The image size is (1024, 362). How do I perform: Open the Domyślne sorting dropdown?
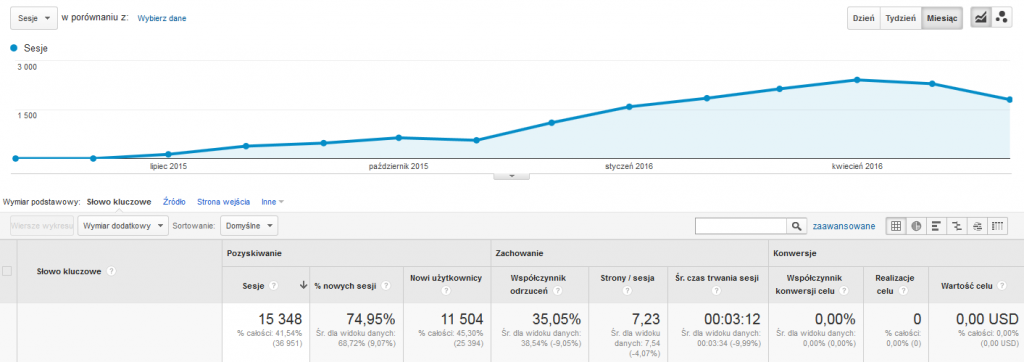click(x=249, y=226)
